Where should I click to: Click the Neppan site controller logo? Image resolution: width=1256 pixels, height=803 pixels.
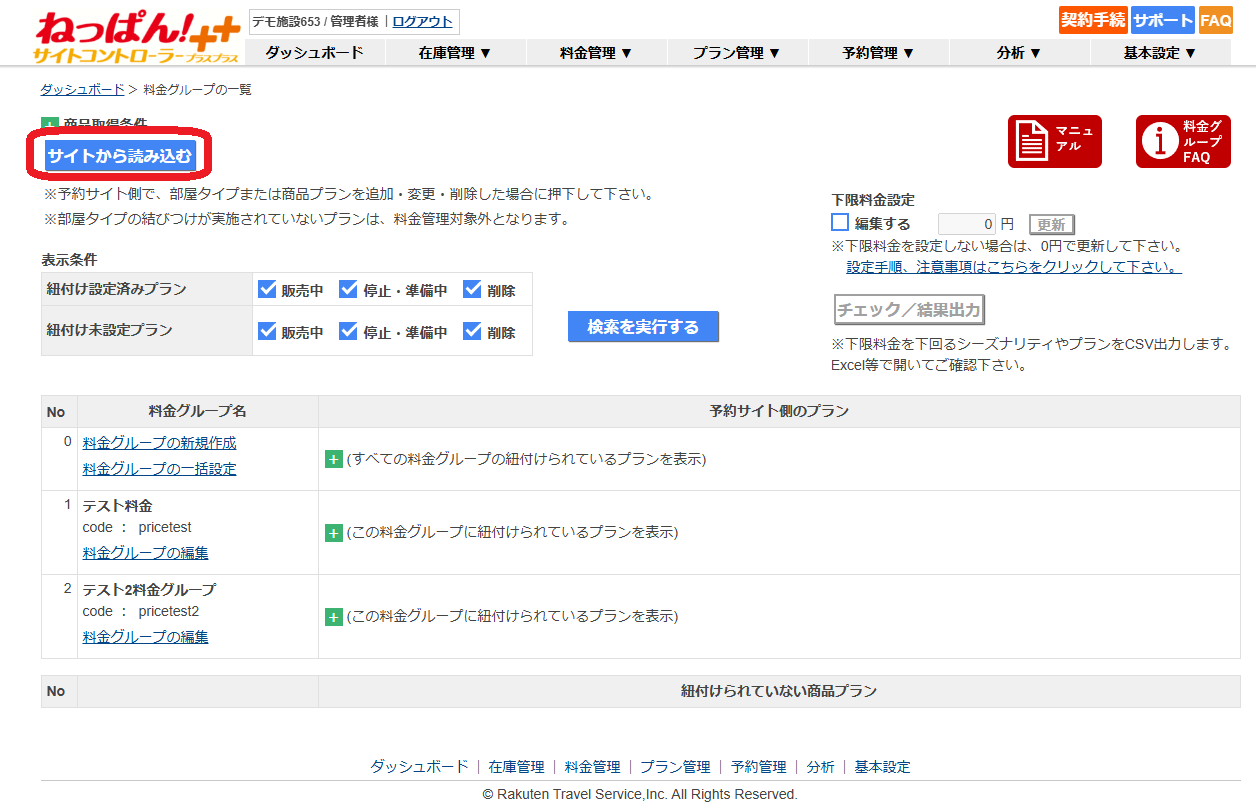(x=136, y=37)
